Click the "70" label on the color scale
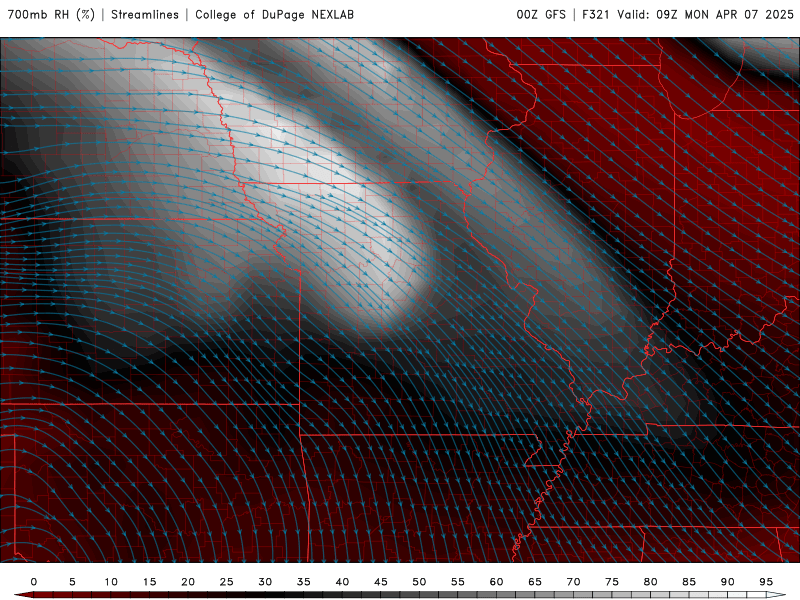Screen dimensions: 800x600 573,582
